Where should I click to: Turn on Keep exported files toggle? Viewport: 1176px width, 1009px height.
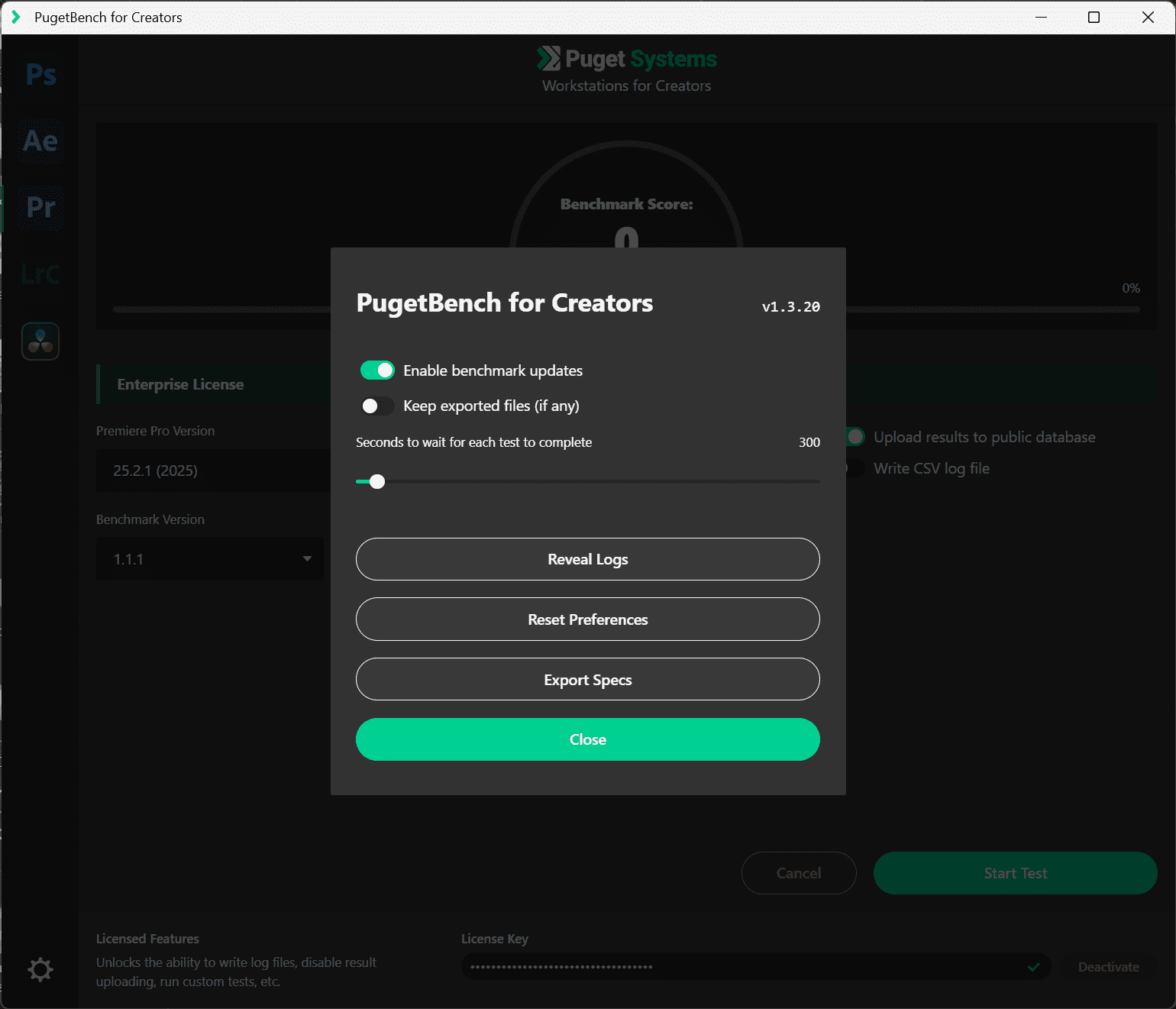click(377, 406)
